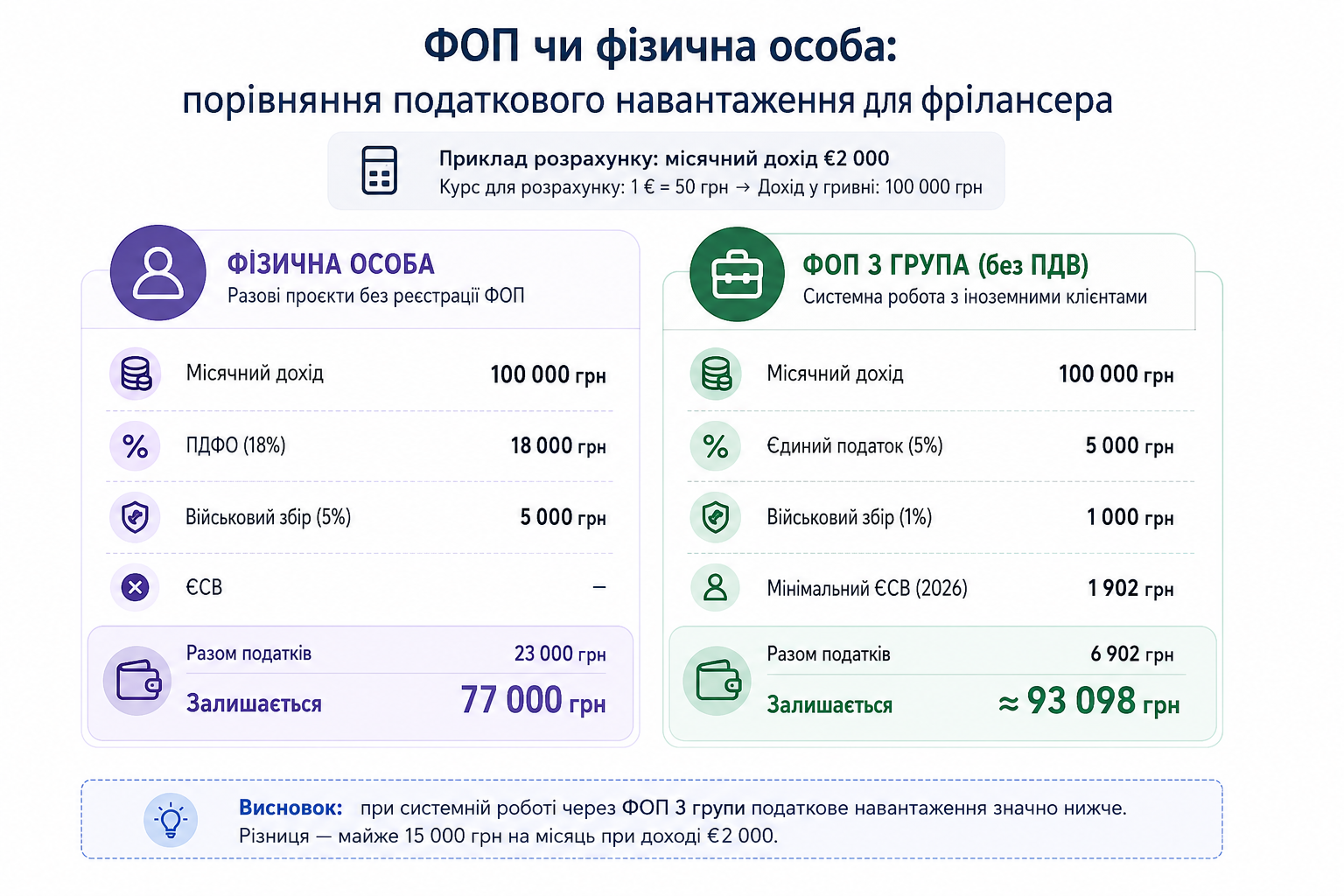Click the green percent icon by Єдиний податок (5%)
This screenshot has height=896, width=1344.
716,446
